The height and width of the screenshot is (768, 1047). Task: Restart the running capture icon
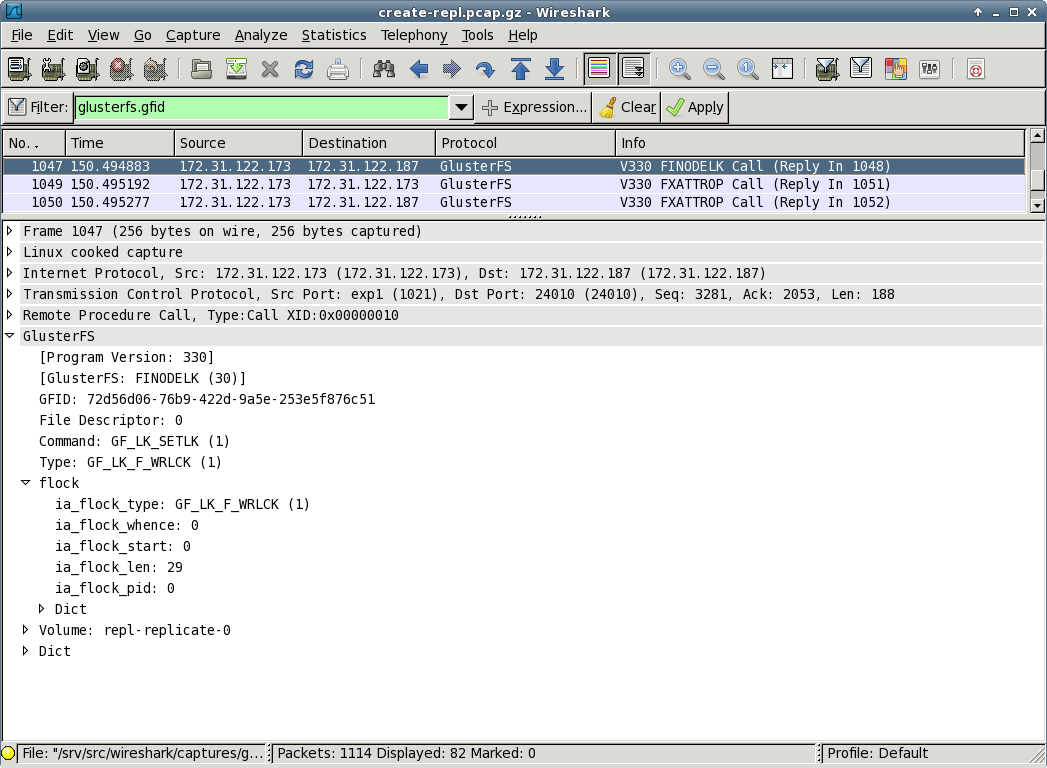pos(156,69)
